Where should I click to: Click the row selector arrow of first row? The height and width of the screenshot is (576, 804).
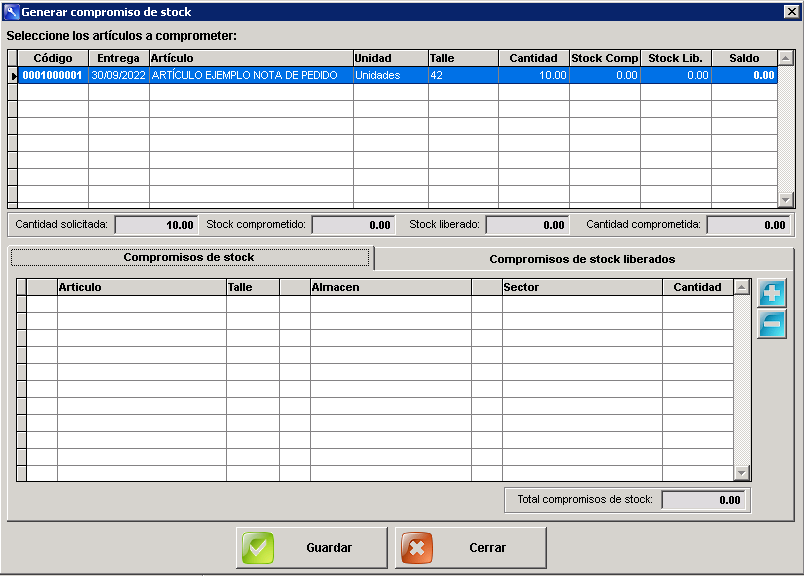(13, 75)
